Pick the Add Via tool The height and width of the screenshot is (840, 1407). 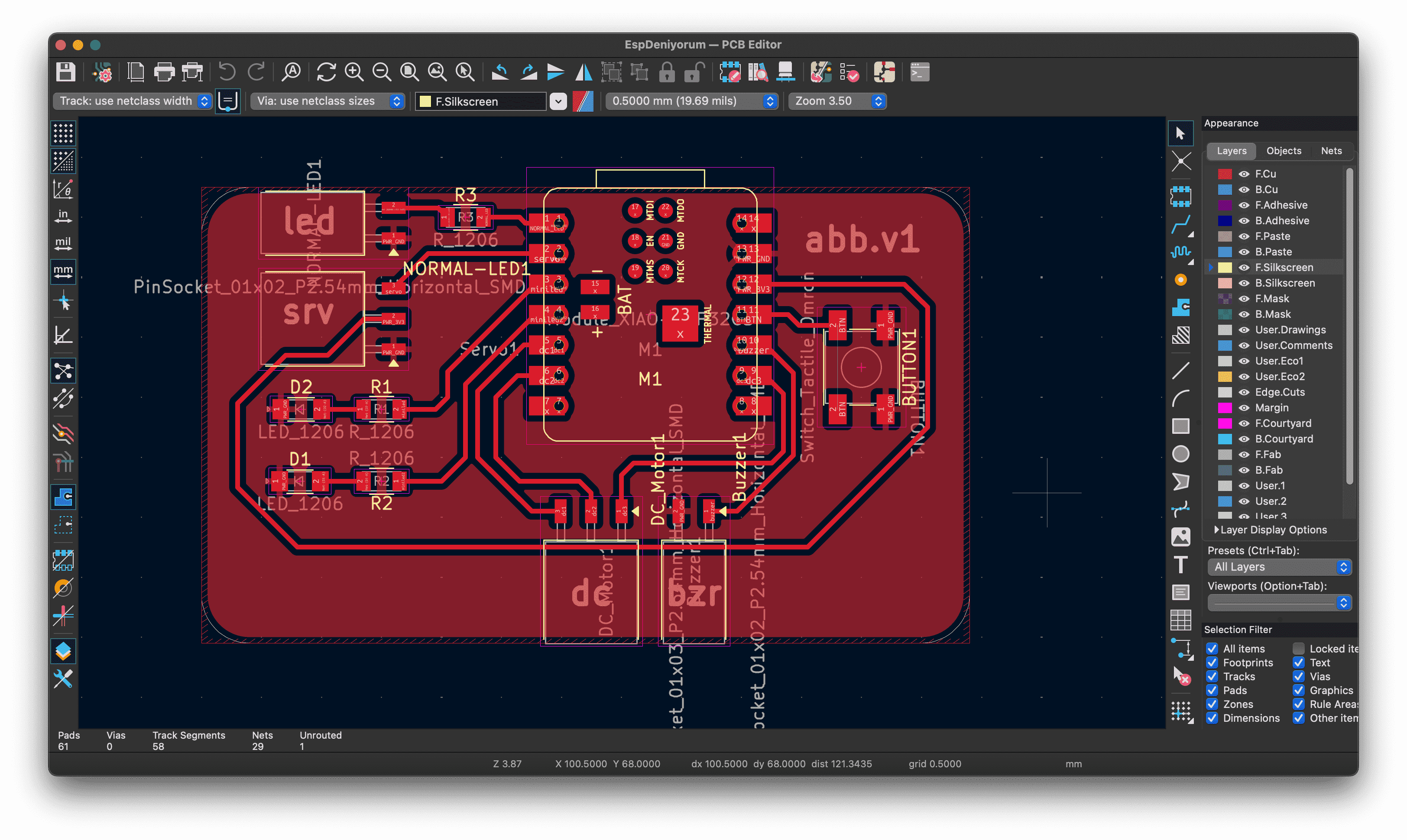click(1180, 280)
